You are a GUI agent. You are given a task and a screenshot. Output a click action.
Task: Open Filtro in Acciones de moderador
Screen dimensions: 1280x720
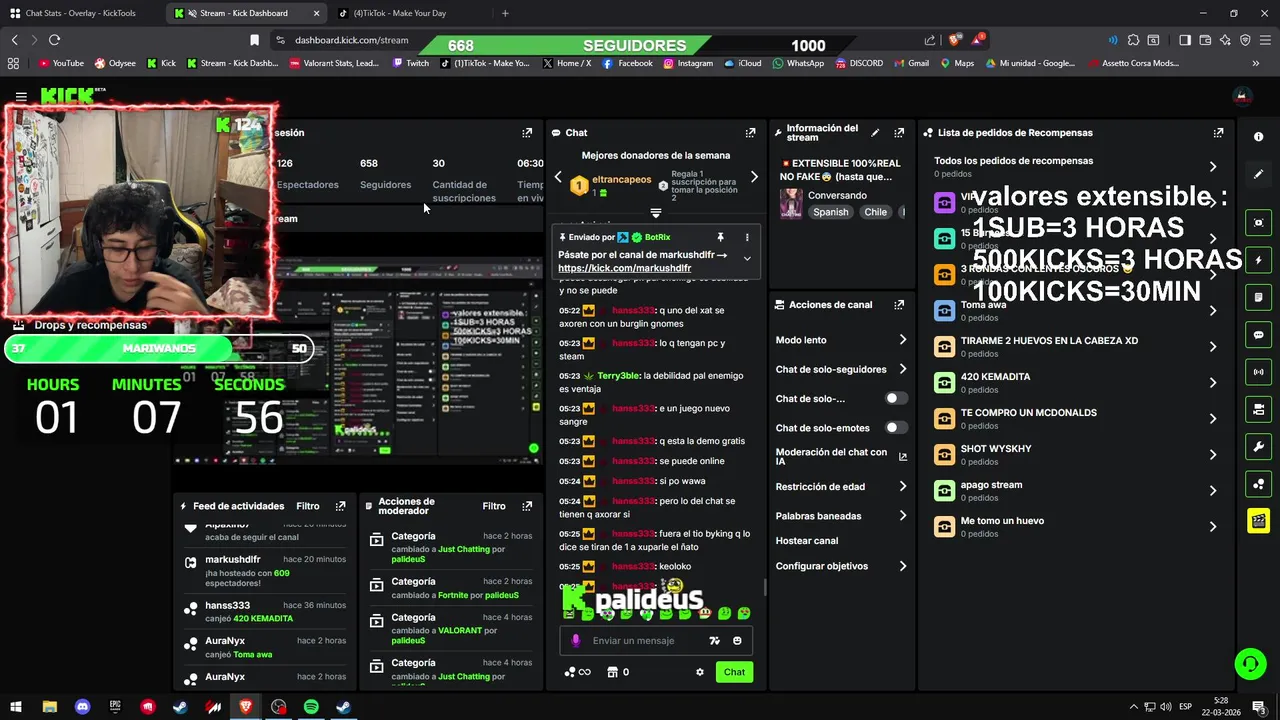pos(494,506)
